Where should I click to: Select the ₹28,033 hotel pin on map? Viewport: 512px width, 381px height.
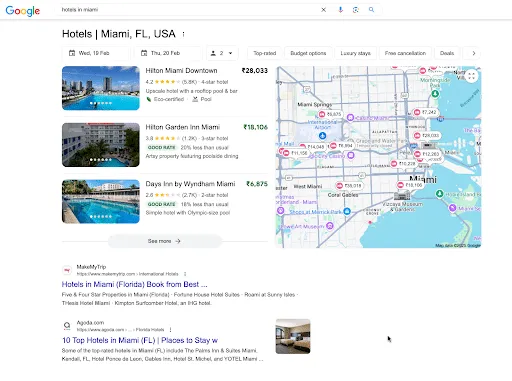(x=427, y=135)
